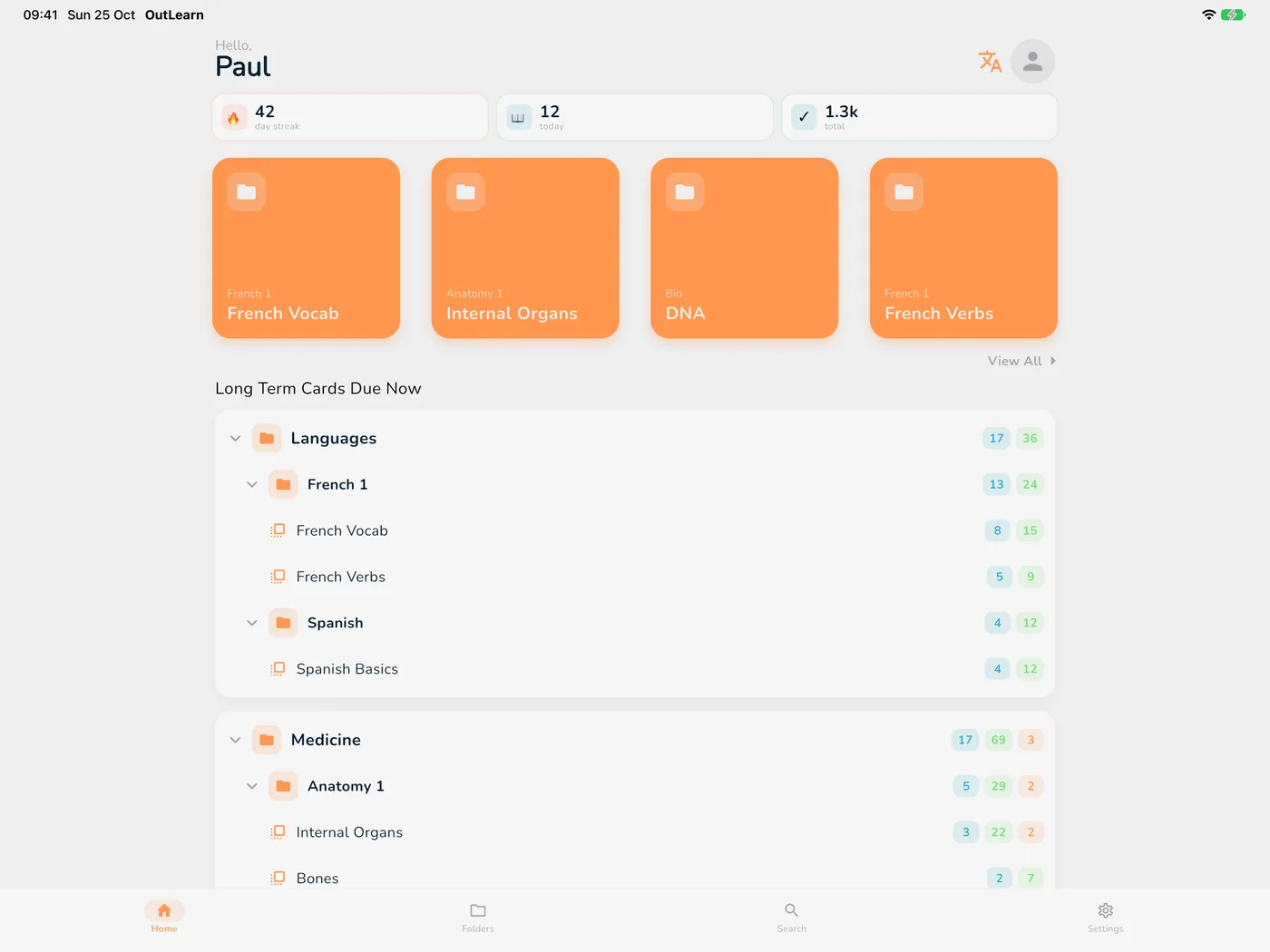Click the green 22 badge on Internal Organs

tap(998, 832)
